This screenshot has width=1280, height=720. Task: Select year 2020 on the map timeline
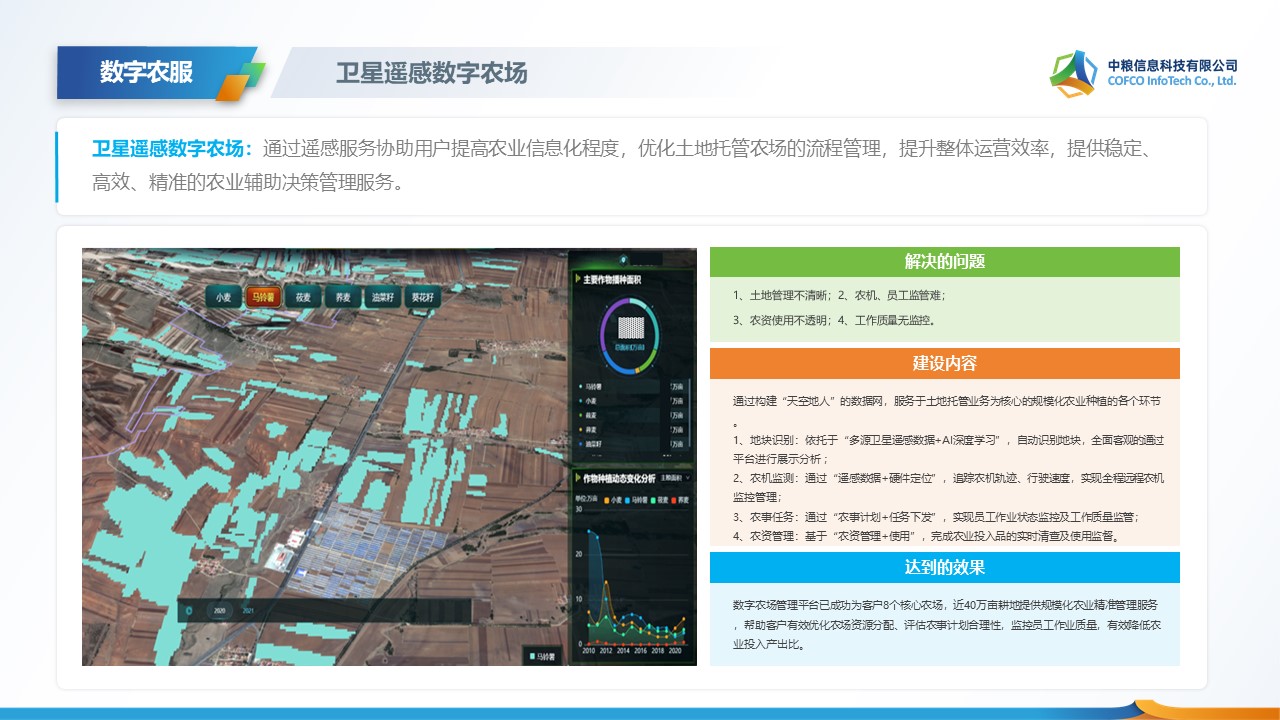[220, 610]
